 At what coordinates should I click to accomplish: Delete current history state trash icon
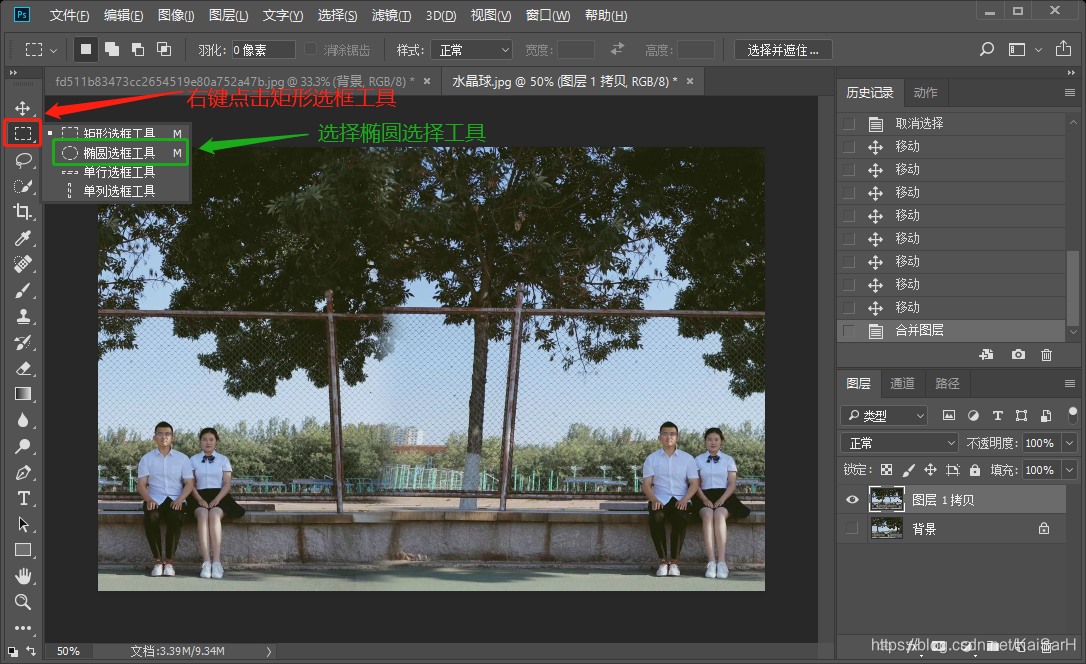pyautogui.click(x=1047, y=355)
